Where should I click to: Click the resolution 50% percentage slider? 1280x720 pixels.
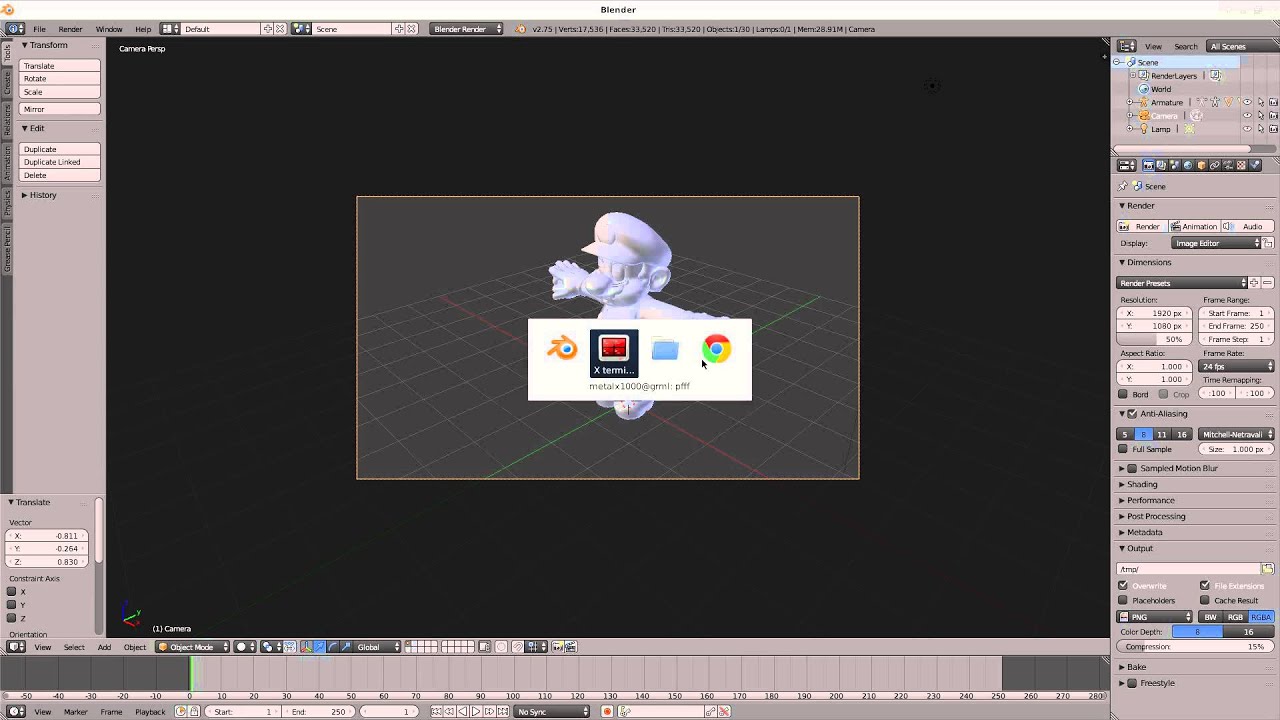[1155, 339]
